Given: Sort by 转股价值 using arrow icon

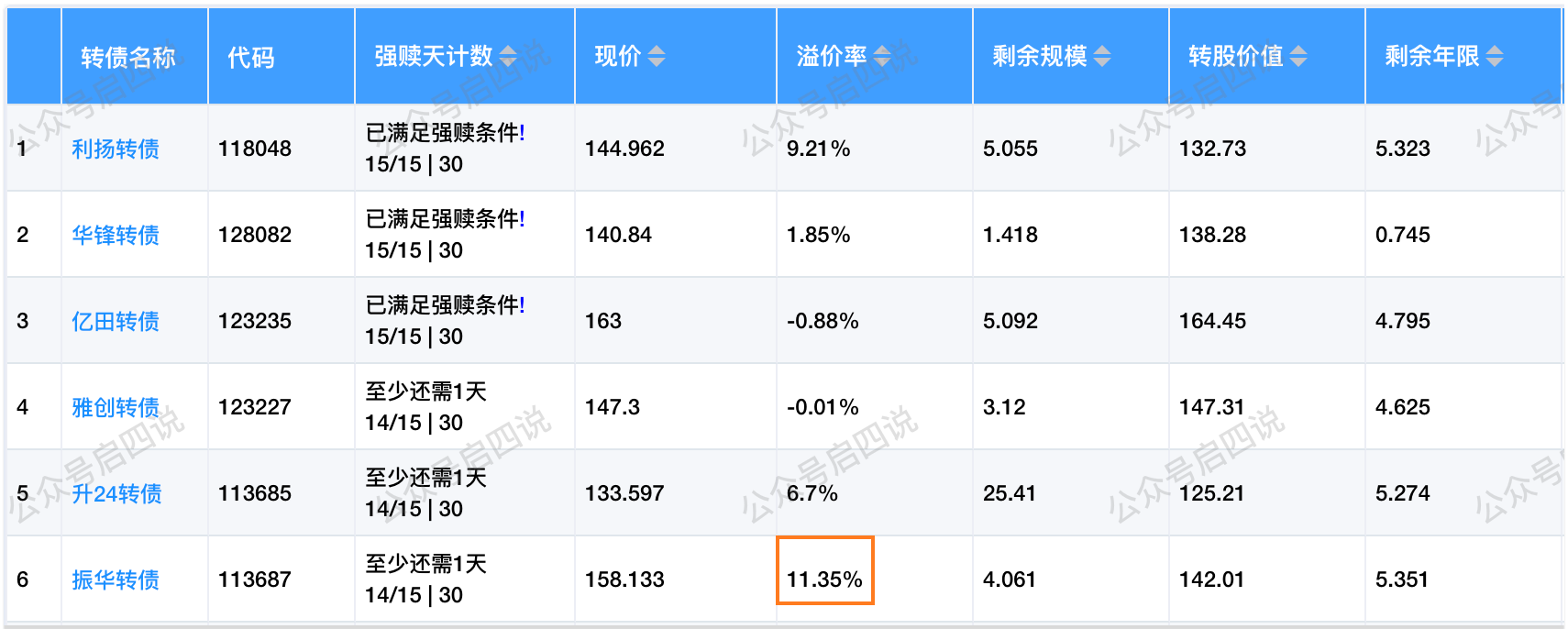Looking at the screenshot, I should (1298, 57).
